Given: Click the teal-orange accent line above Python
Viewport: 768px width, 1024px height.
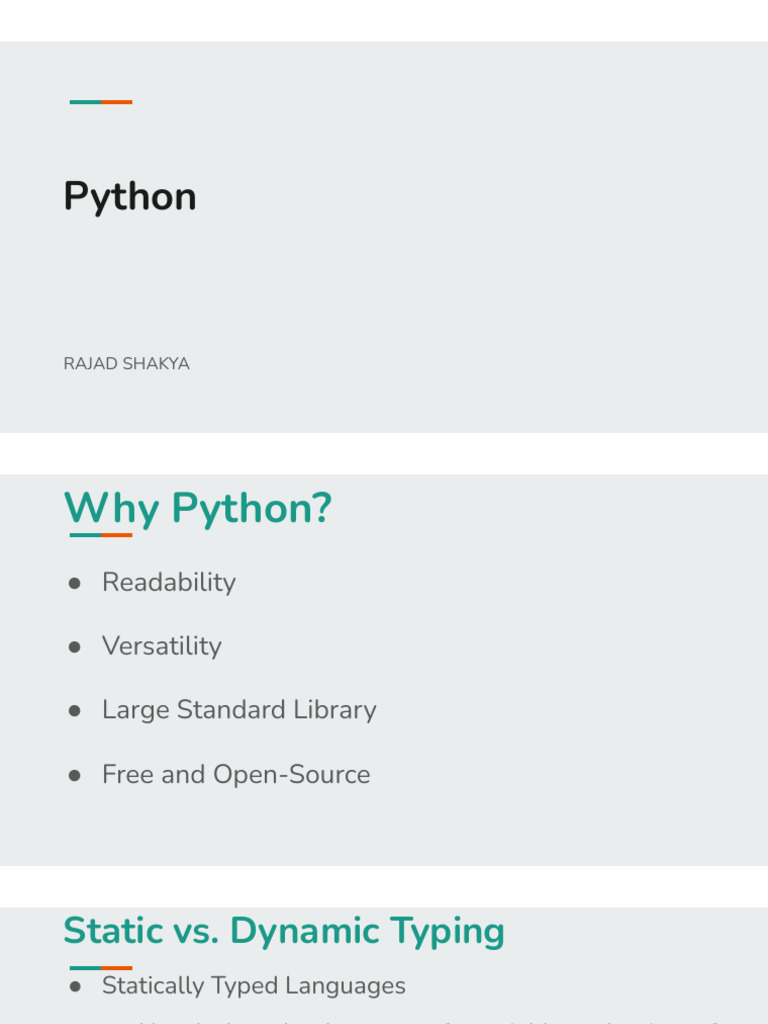Looking at the screenshot, I should coord(101,102).
